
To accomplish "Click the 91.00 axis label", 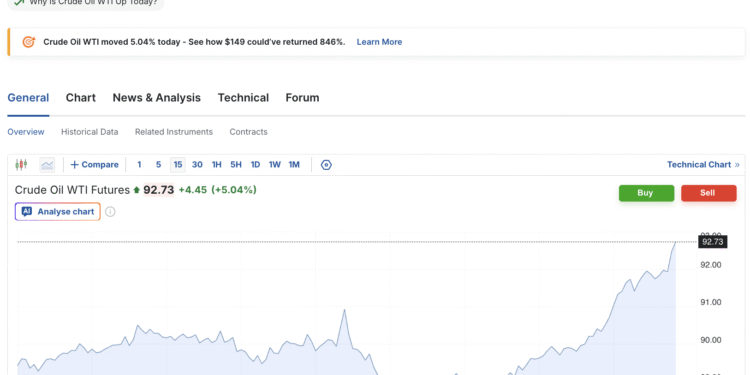I will [x=710, y=302].
